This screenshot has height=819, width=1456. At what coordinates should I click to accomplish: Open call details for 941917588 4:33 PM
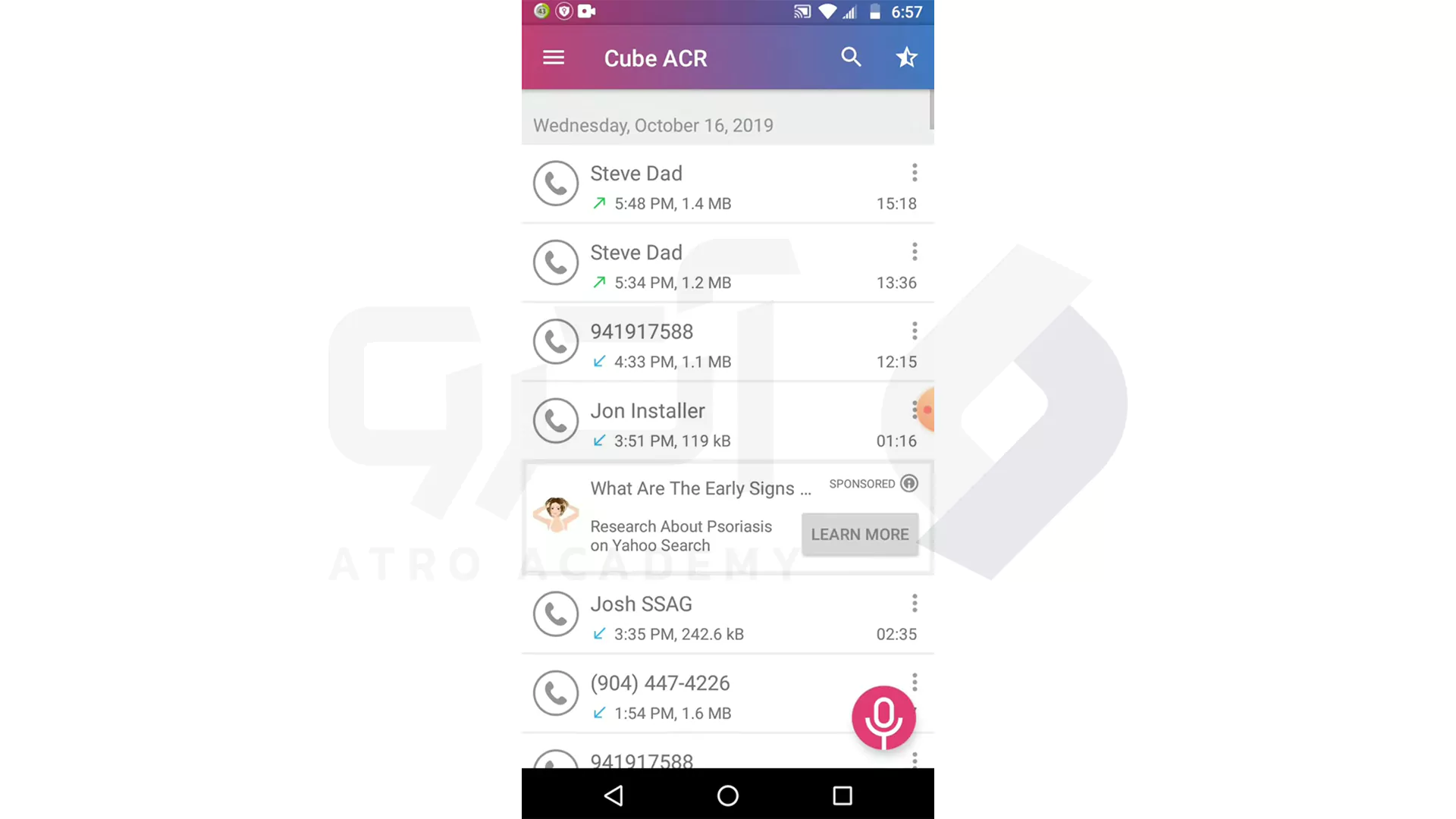pos(727,344)
